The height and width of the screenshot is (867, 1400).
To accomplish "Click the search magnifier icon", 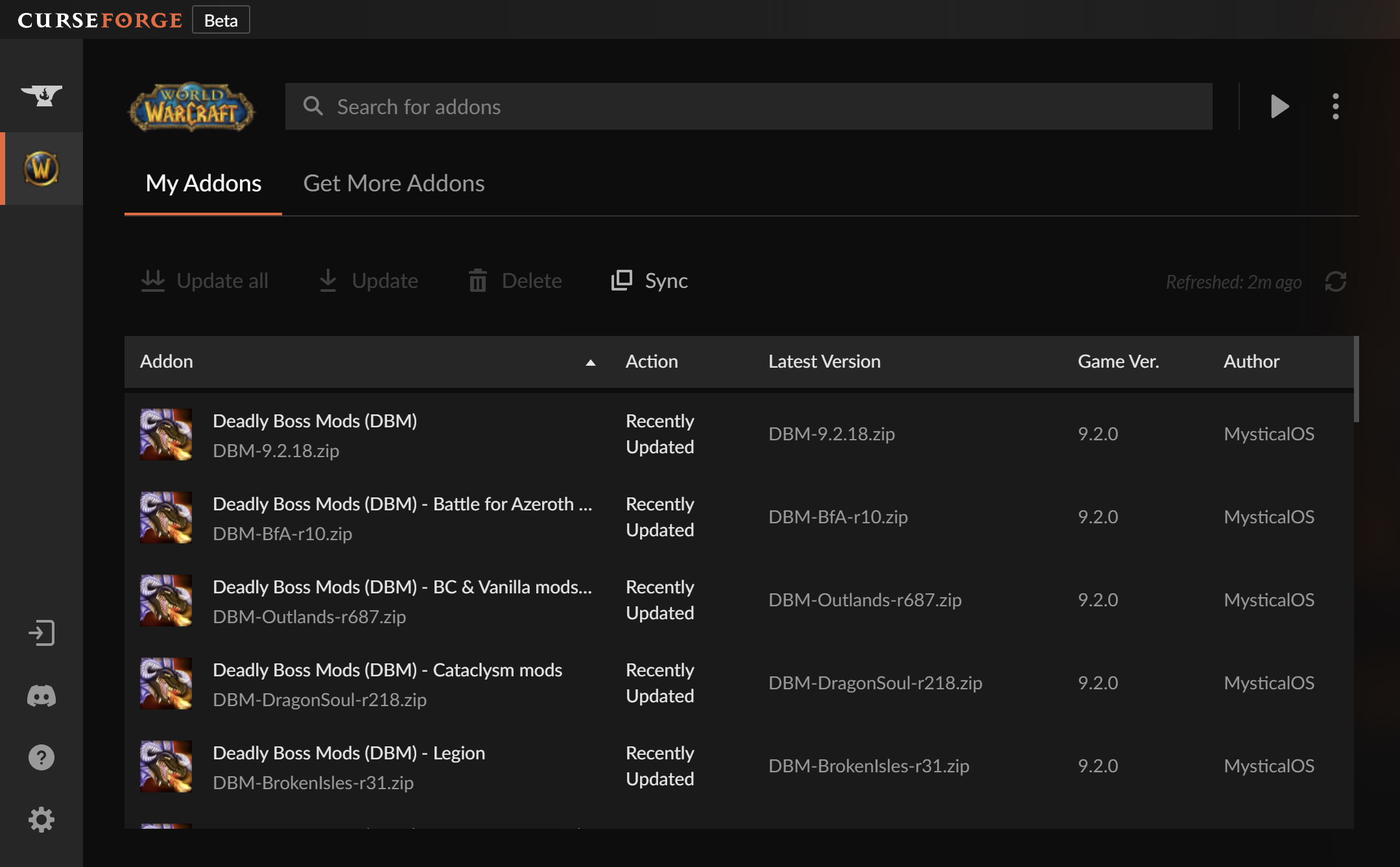I will point(313,106).
